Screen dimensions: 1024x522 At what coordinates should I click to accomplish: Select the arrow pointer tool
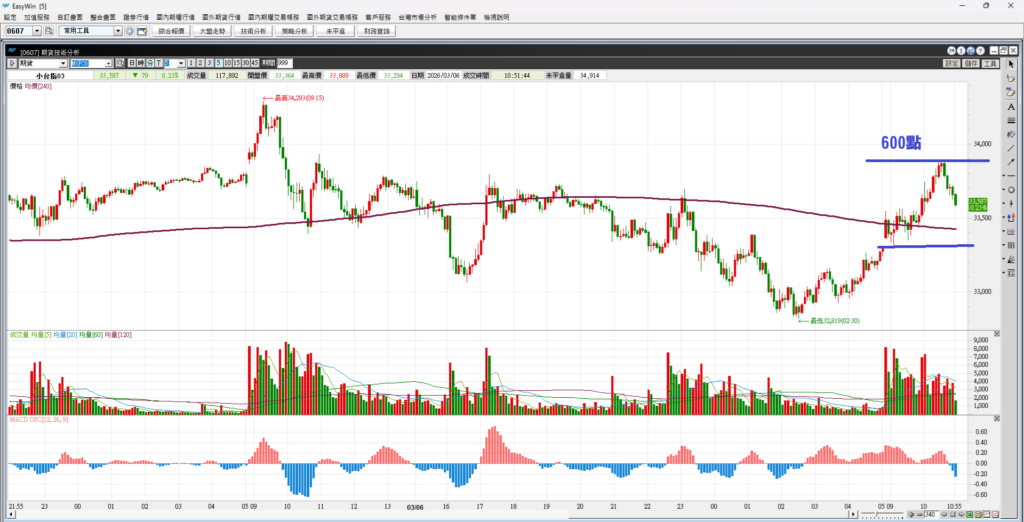click(x=1011, y=63)
